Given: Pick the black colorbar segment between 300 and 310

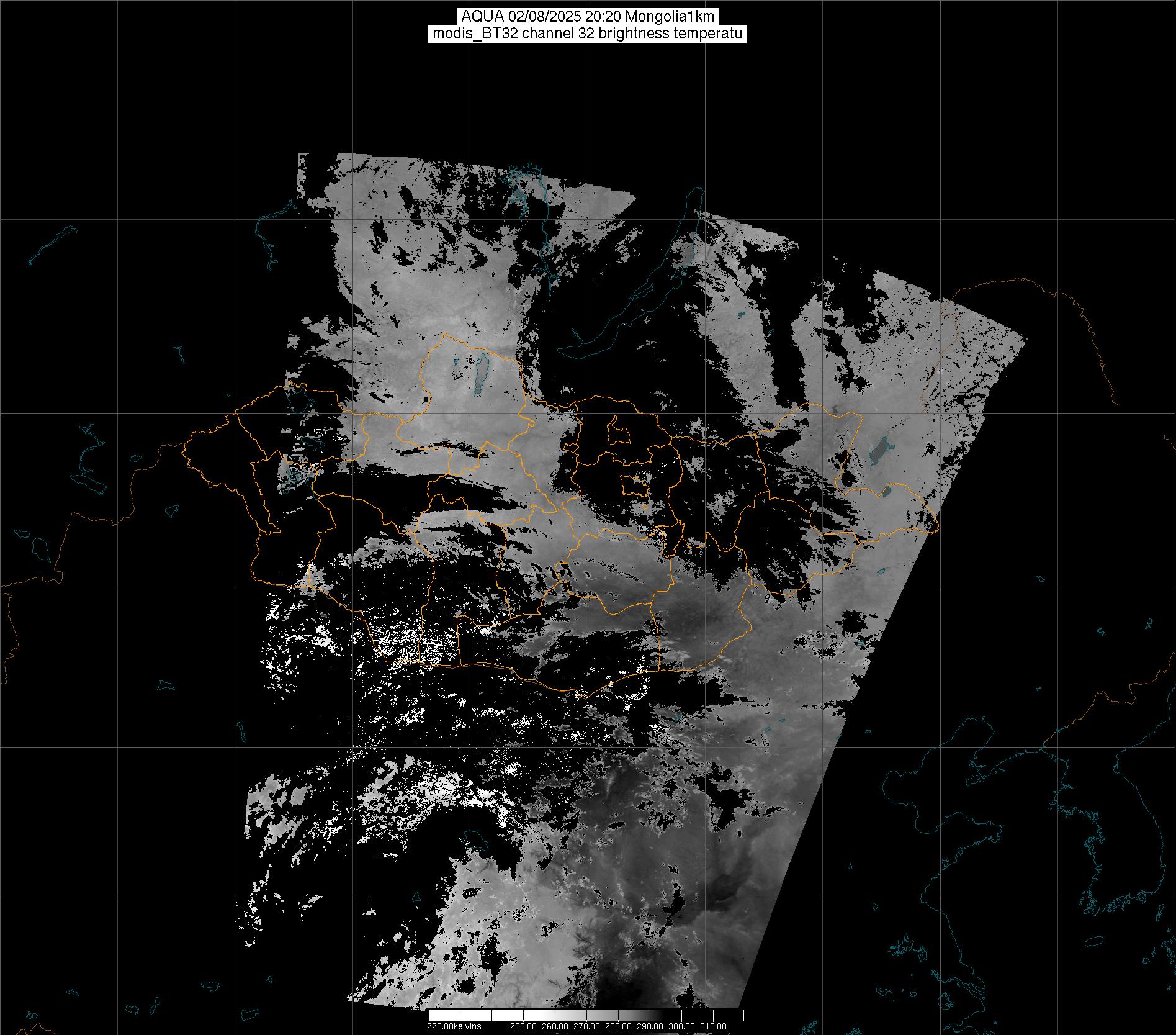Looking at the screenshot, I should (x=697, y=1015).
